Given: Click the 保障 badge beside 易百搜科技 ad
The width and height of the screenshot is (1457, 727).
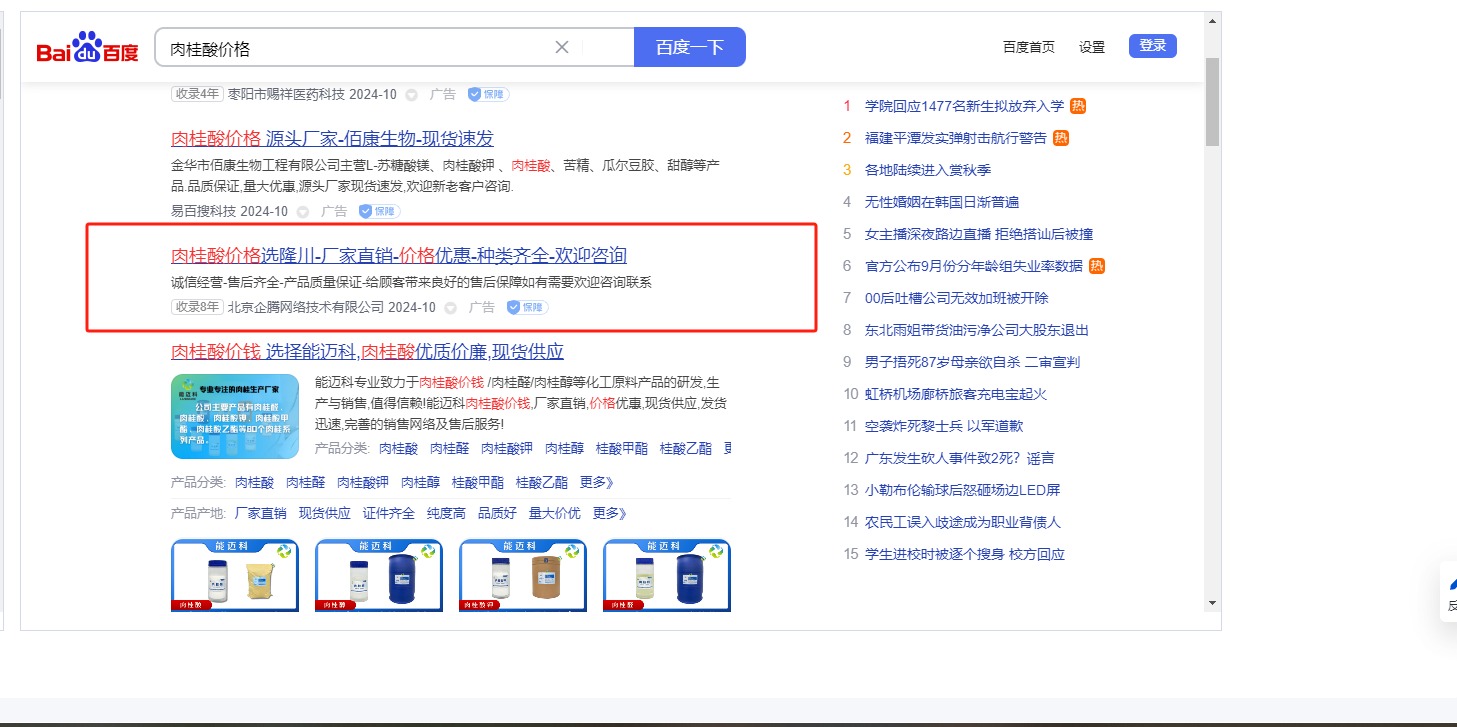Looking at the screenshot, I should click(x=379, y=211).
